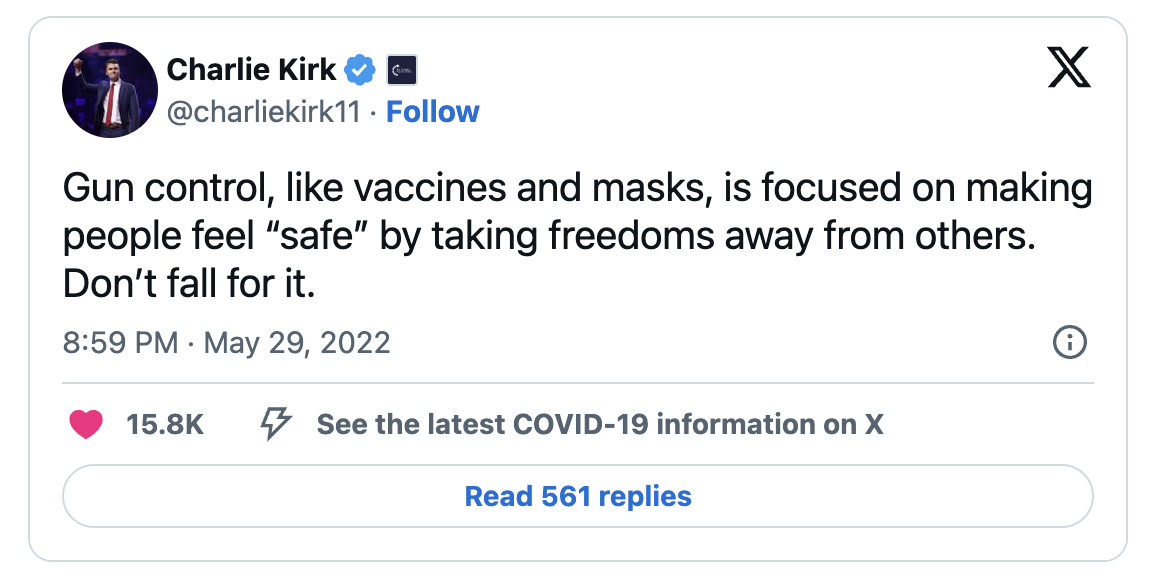Click the line Don't fall for it.
Viewport: 1154px width, 580px height.
189,284
